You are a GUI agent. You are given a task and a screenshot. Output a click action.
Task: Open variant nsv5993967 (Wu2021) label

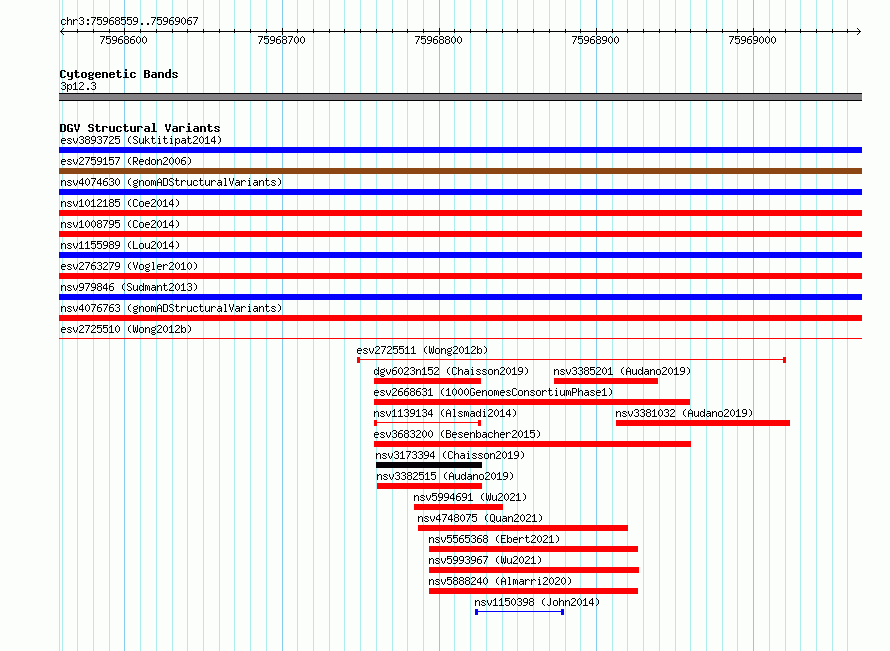[x=485, y=560]
